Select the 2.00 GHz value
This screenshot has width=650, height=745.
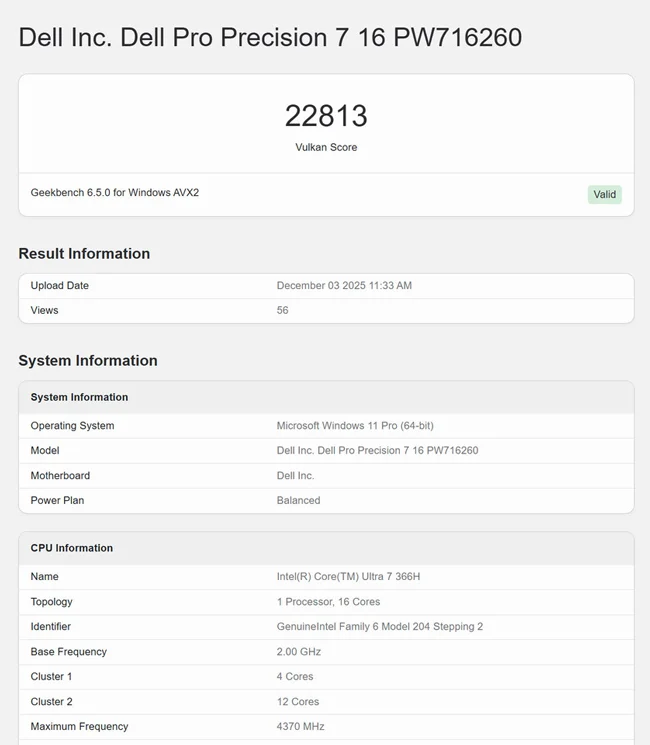298,651
